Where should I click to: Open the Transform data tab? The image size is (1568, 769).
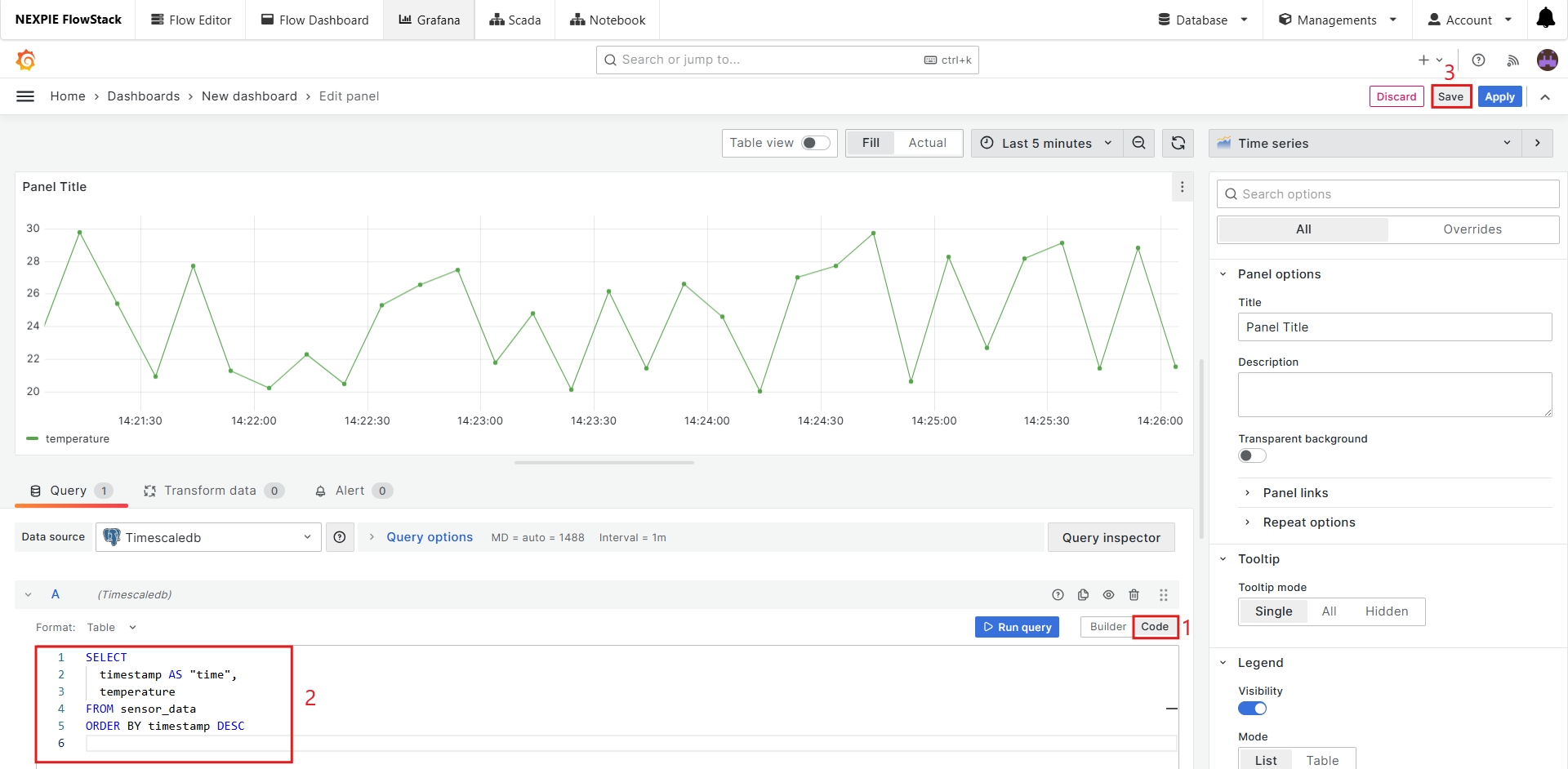(213, 491)
